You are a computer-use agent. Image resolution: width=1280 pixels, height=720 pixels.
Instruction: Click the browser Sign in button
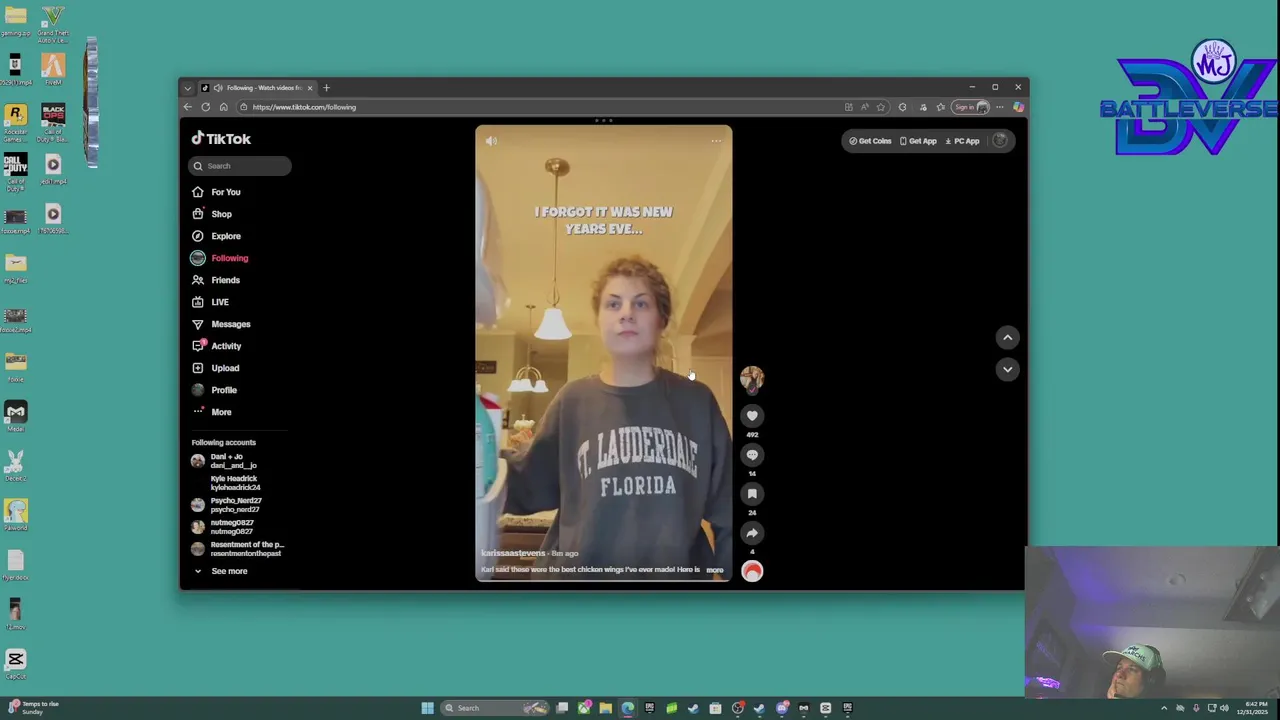(969, 107)
